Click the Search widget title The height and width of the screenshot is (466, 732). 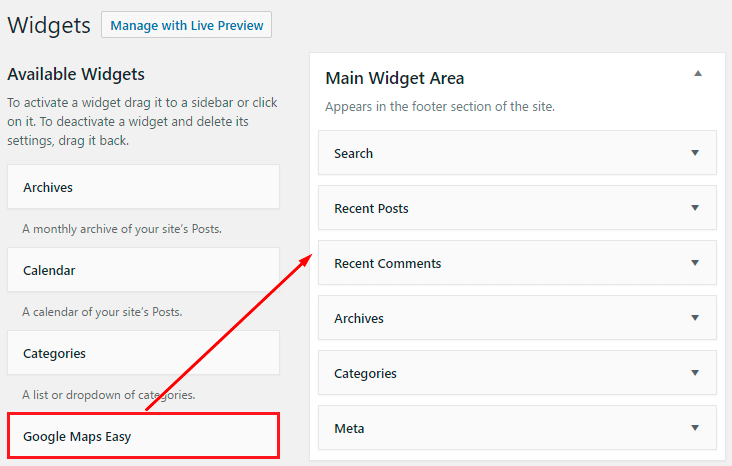click(353, 154)
